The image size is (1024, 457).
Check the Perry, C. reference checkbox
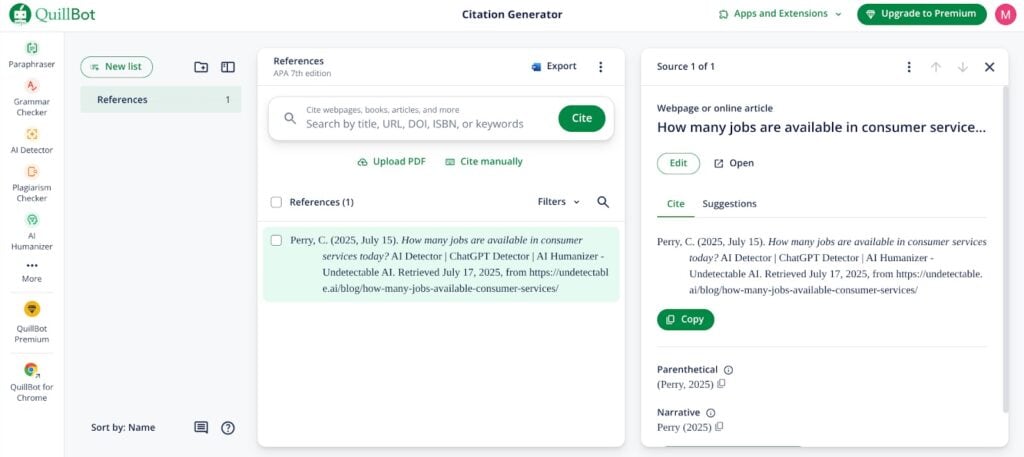coord(276,240)
